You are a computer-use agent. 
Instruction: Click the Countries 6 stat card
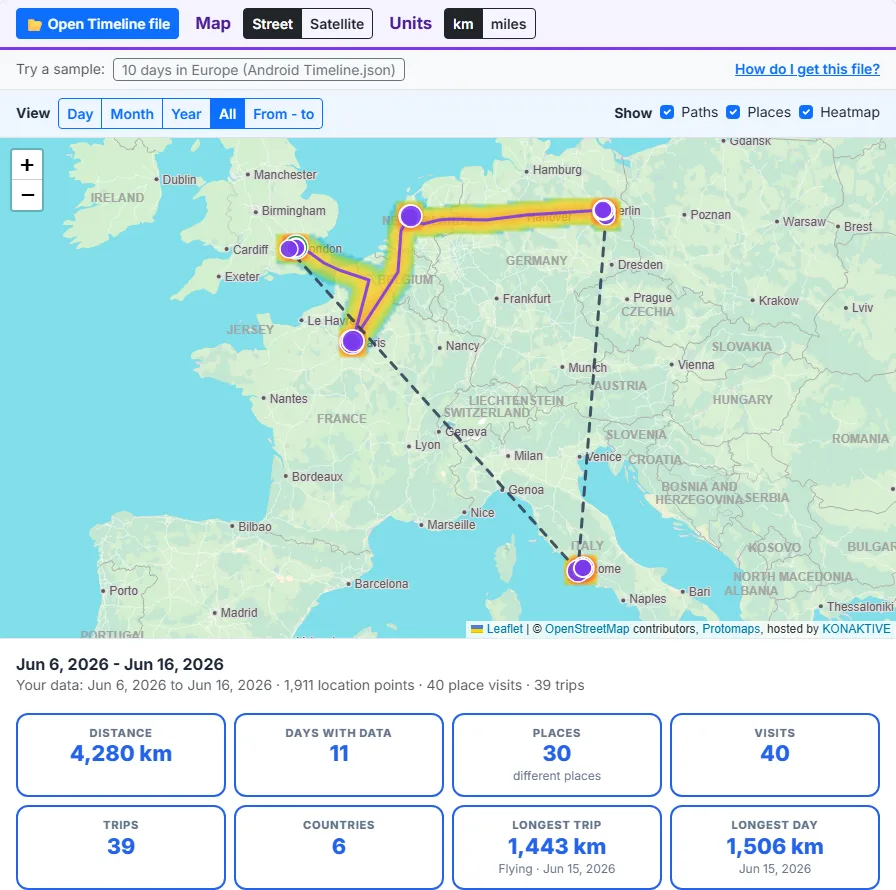[x=339, y=847]
